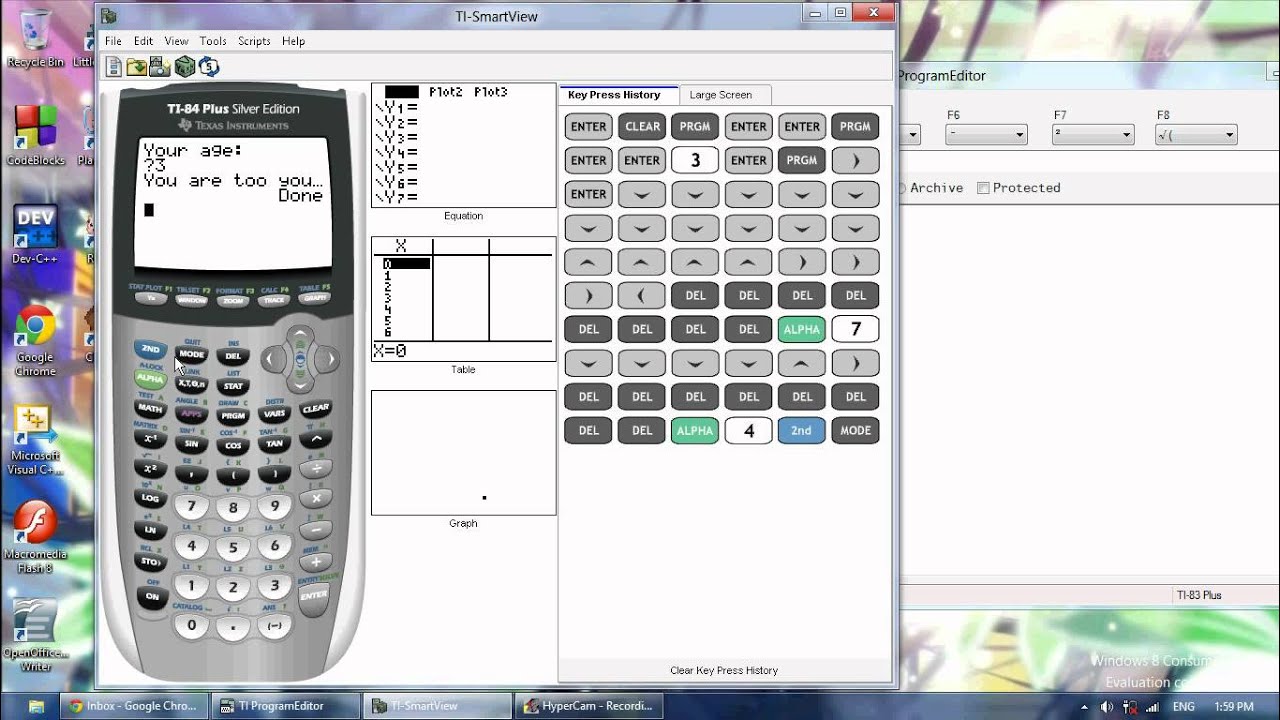Click the blue circular arrow toolbar icon

[208, 67]
